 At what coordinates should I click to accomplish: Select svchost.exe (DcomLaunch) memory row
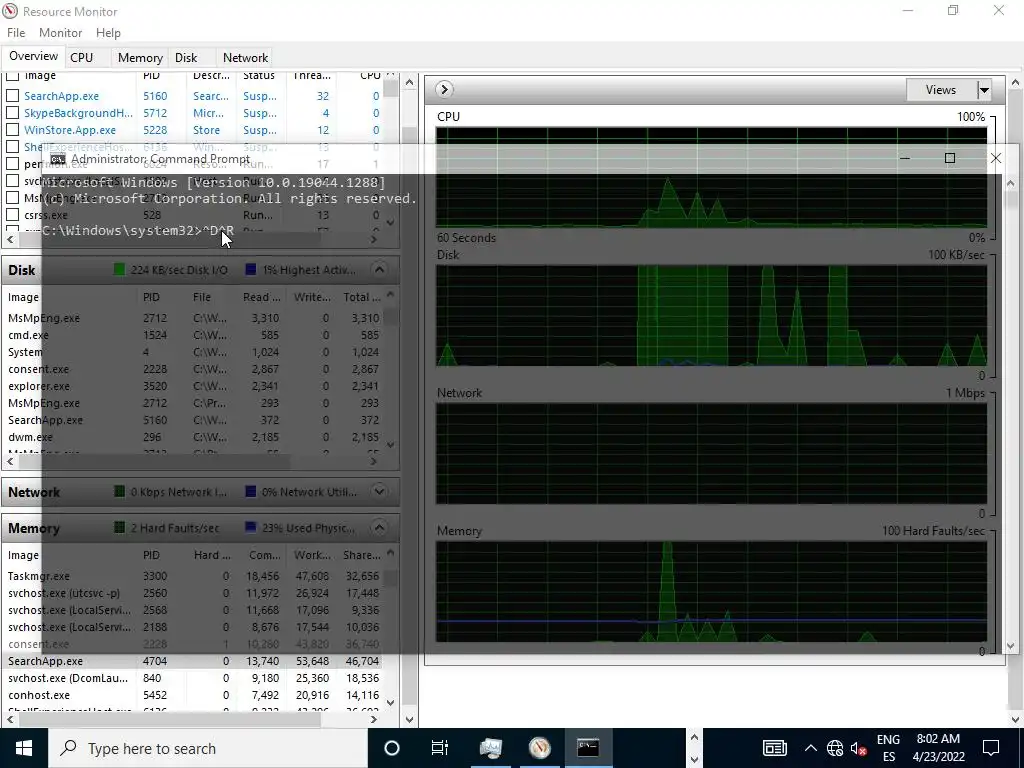coord(194,678)
